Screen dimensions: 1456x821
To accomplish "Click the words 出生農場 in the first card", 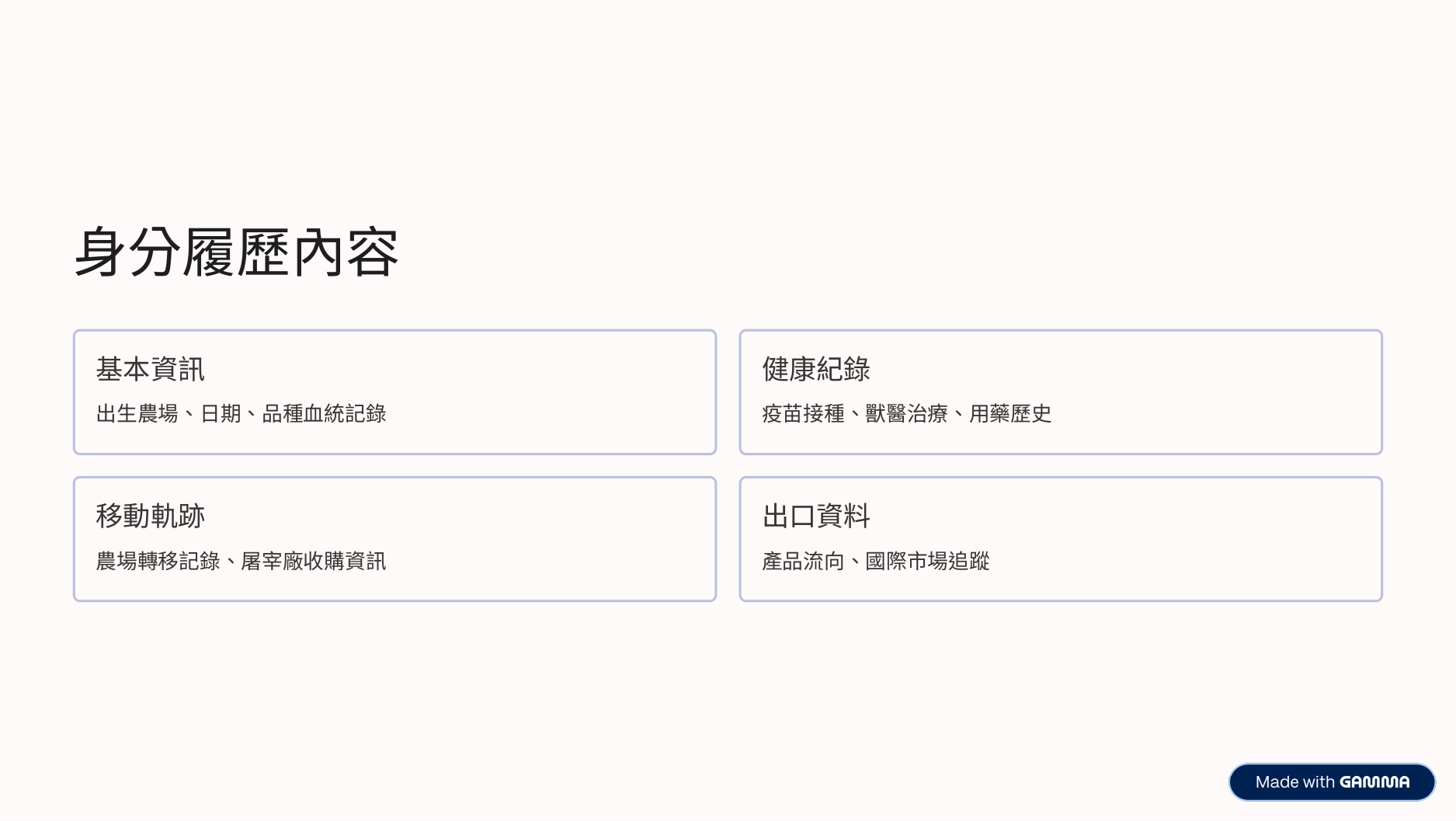I will [137, 414].
